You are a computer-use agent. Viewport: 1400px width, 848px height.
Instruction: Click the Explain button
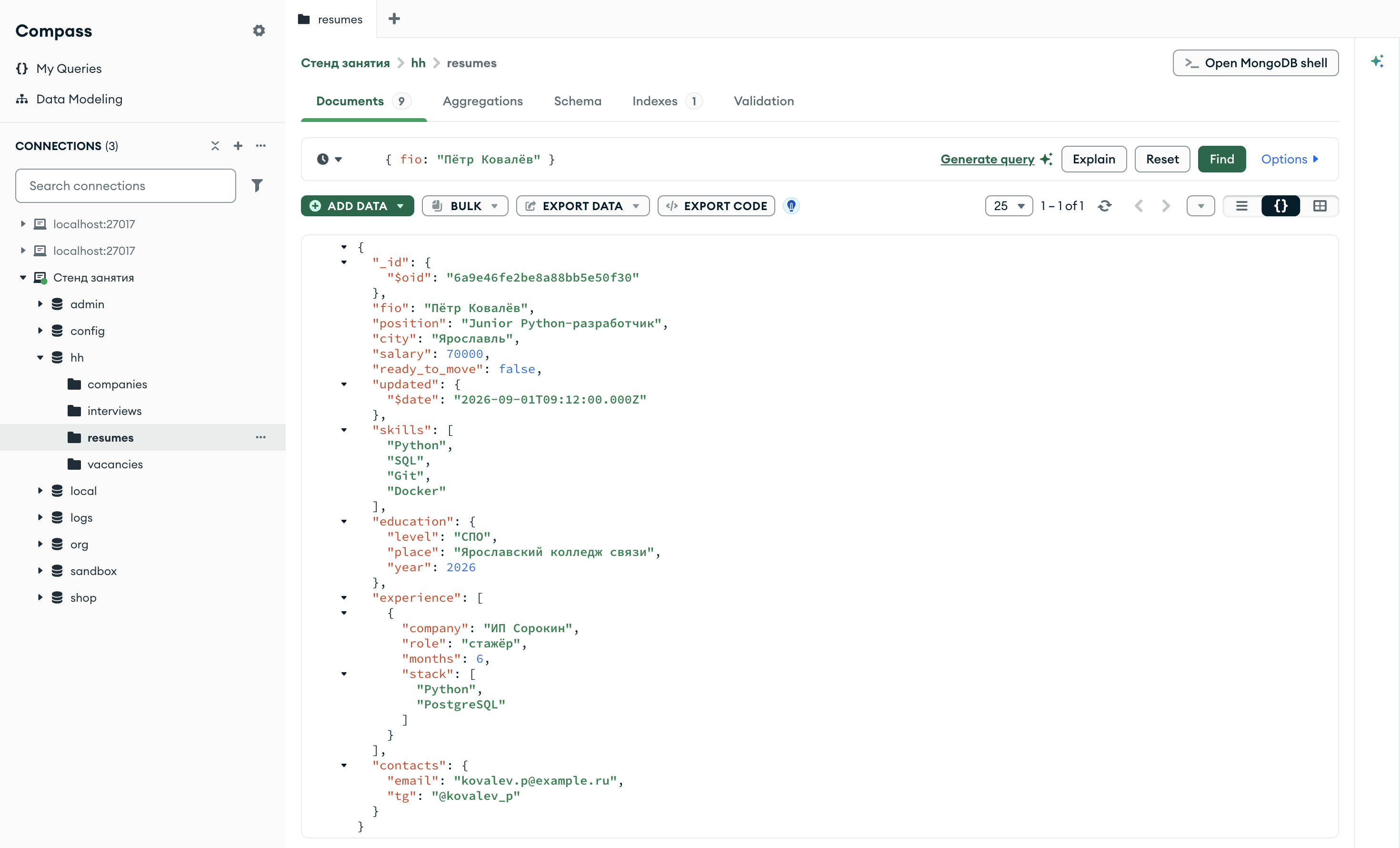(1094, 160)
